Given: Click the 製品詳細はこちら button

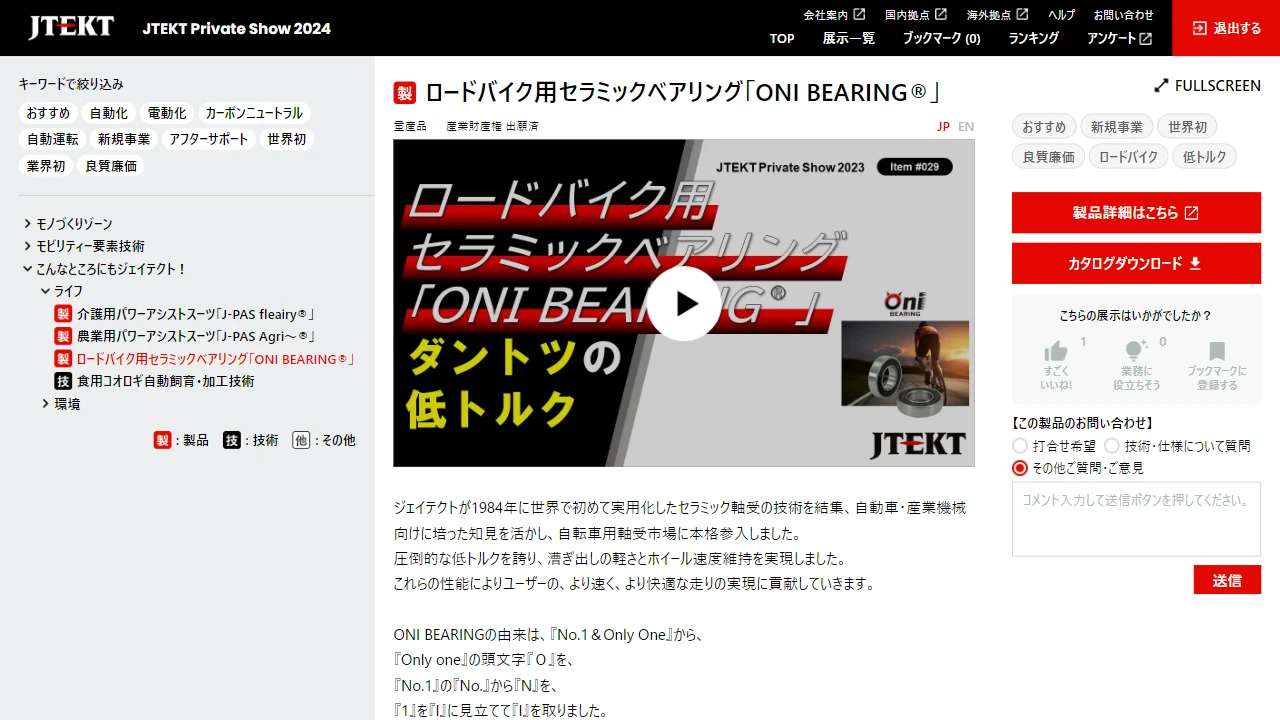Looking at the screenshot, I should tap(1136, 213).
